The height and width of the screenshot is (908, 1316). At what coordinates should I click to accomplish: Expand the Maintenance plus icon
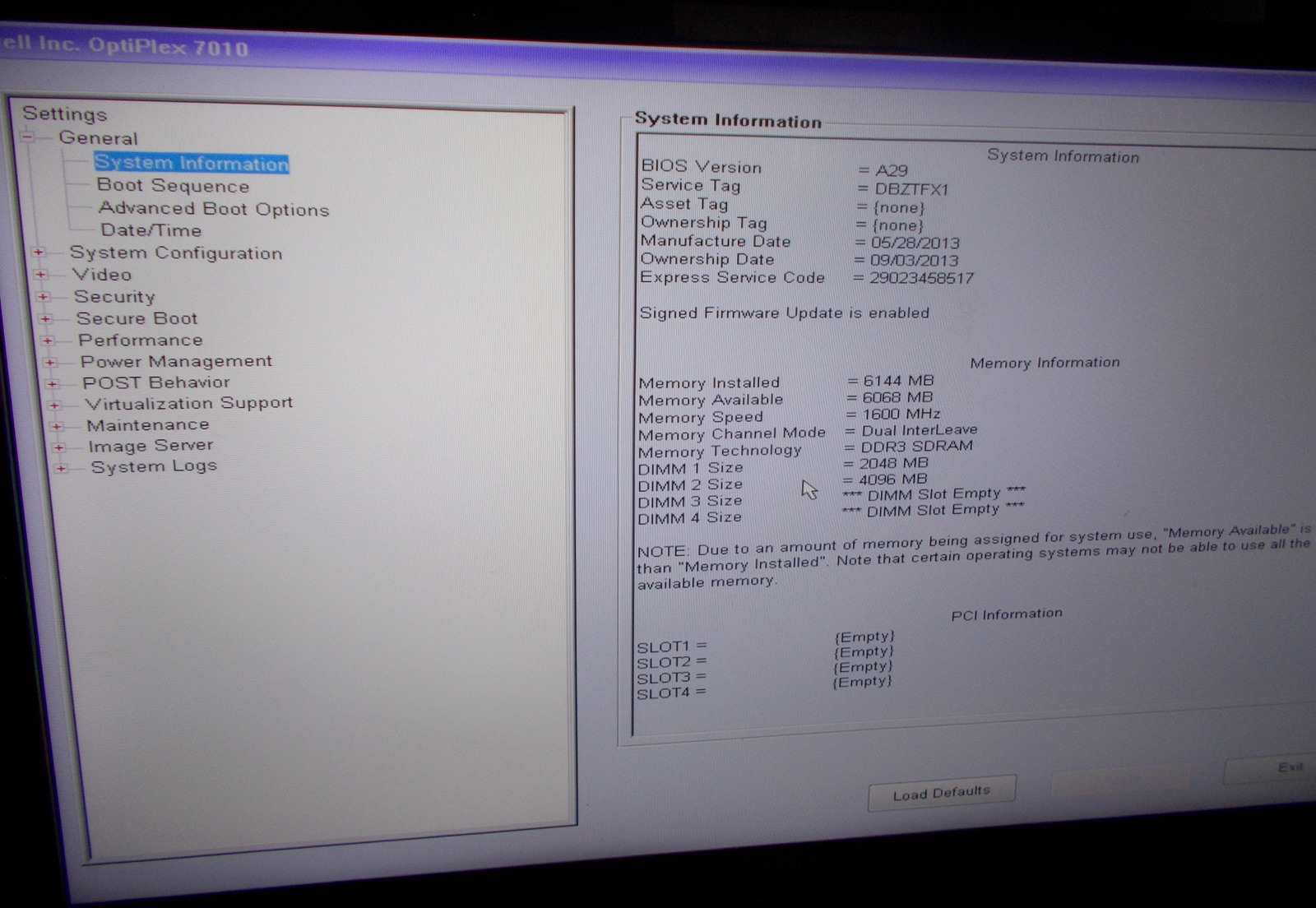[x=57, y=426]
